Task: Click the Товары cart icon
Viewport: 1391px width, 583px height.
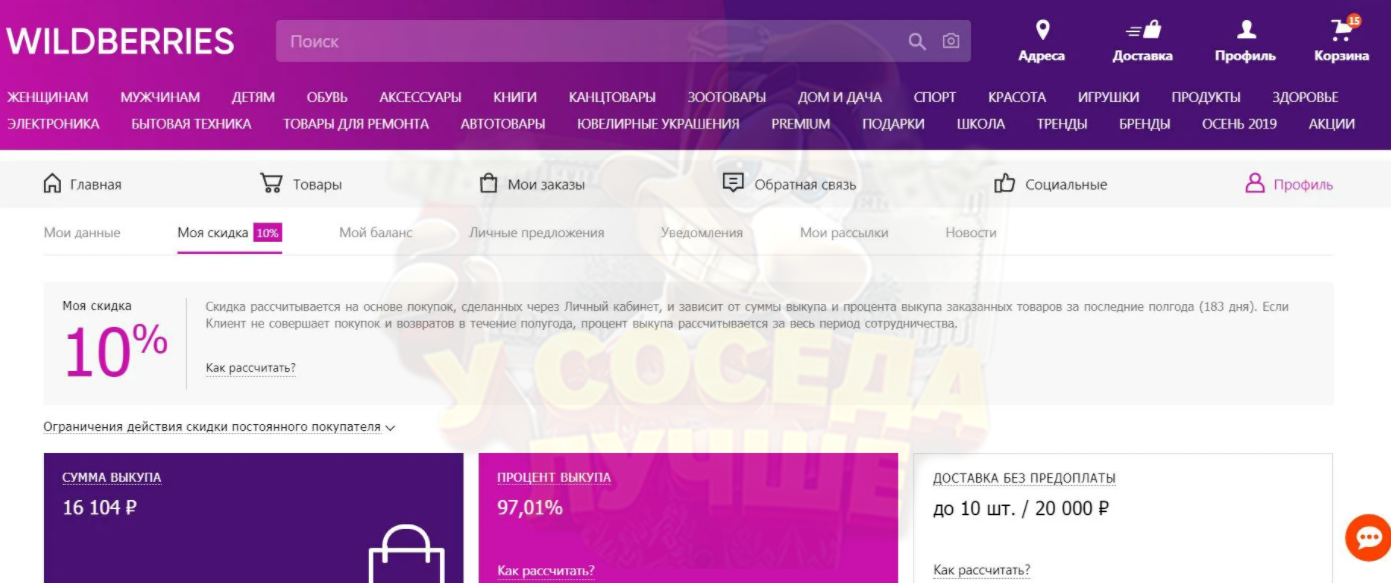Action: coord(270,183)
